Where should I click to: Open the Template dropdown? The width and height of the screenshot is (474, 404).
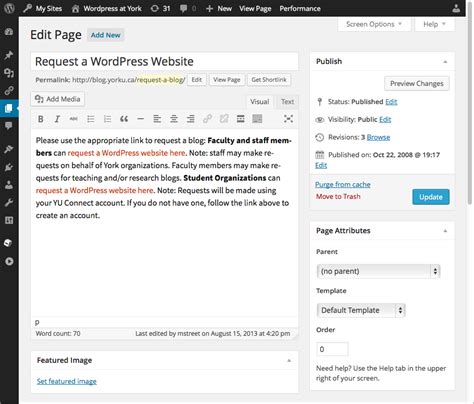point(361,310)
